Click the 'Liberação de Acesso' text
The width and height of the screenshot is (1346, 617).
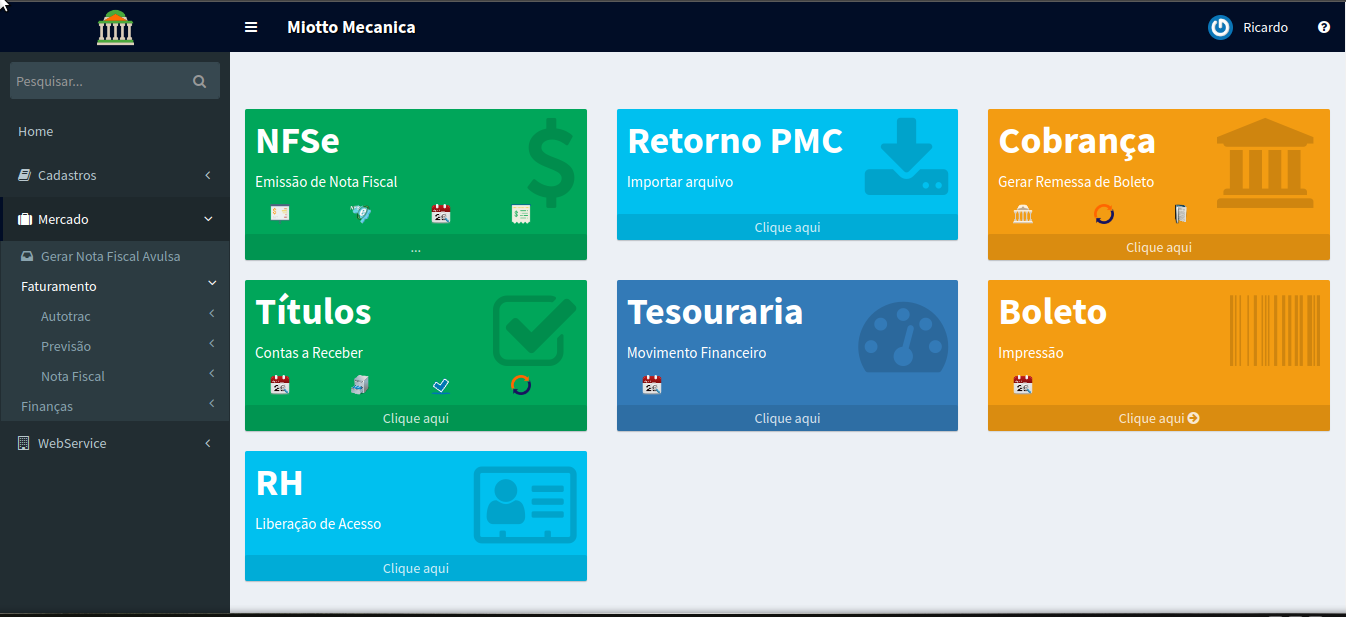coord(318,524)
